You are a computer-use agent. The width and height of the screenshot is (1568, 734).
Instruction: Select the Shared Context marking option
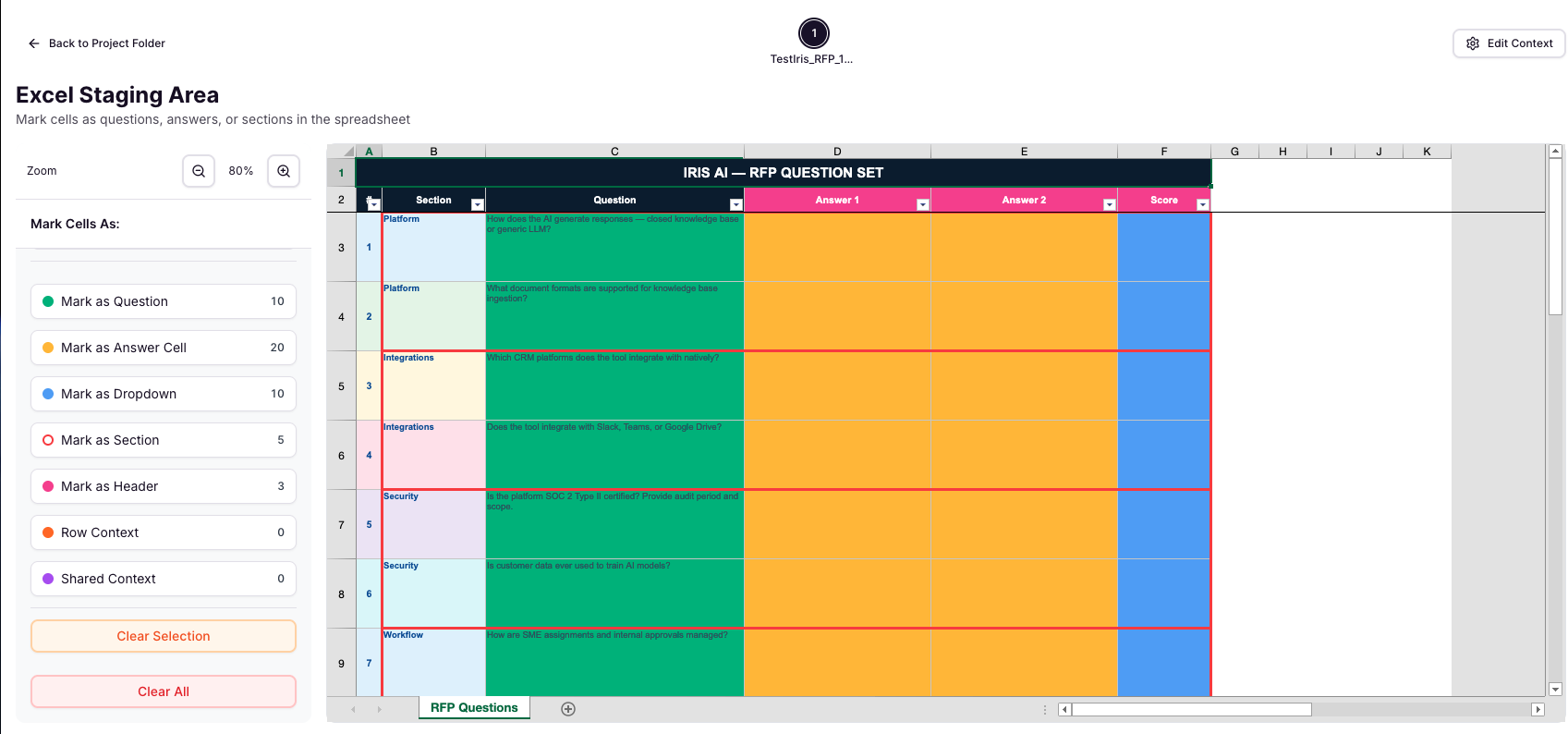[x=164, y=579]
